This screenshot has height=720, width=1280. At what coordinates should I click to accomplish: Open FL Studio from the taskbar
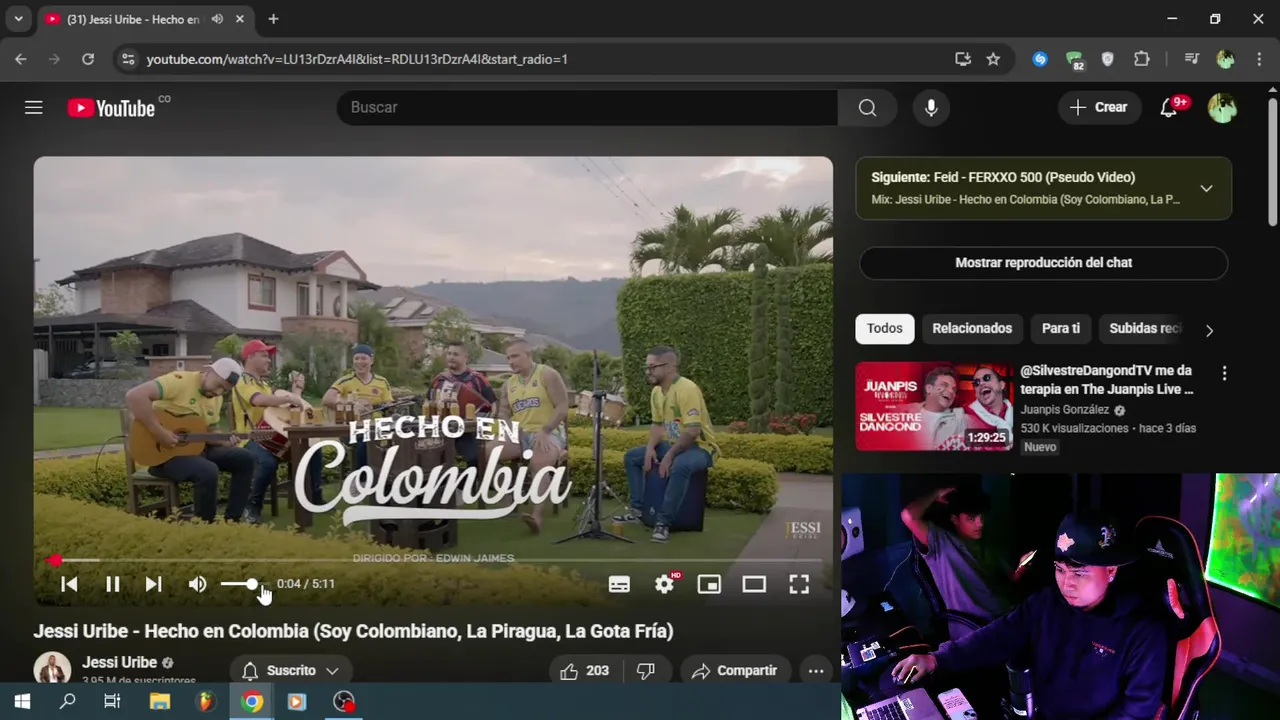pyautogui.click(x=205, y=702)
